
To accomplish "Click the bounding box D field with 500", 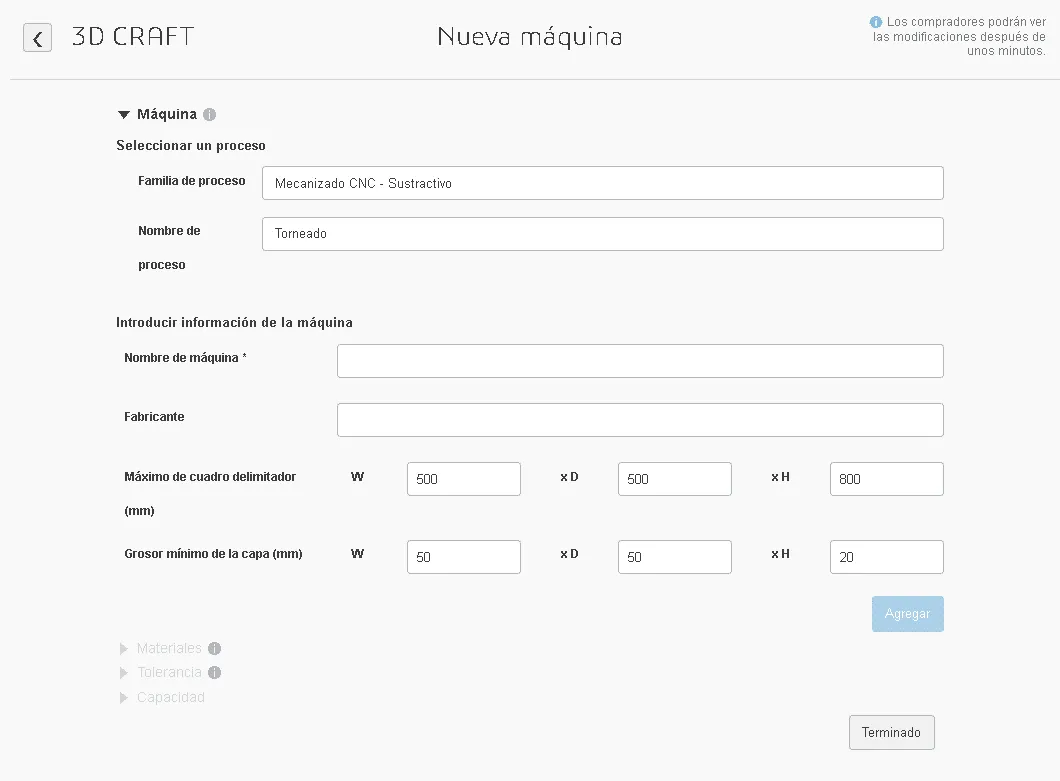I will pyautogui.click(x=674, y=479).
